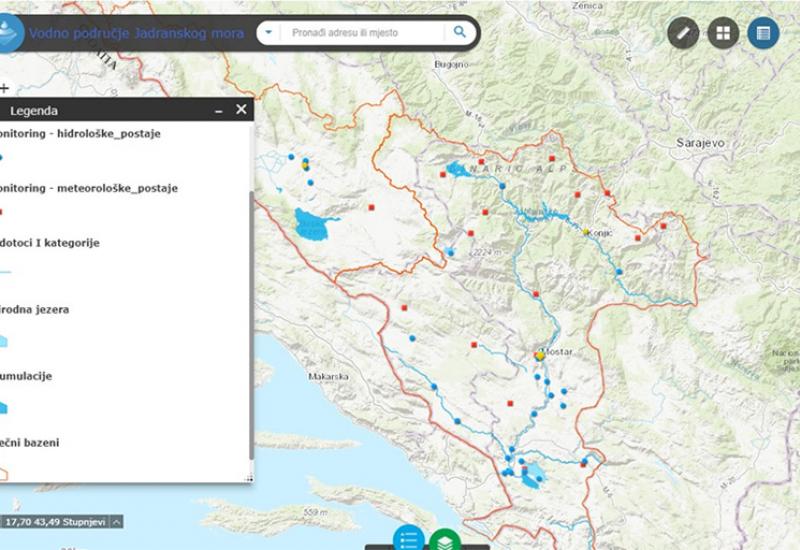Focus the 'Pronađi adresu ili mjesto' search field

tap(363, 33)
